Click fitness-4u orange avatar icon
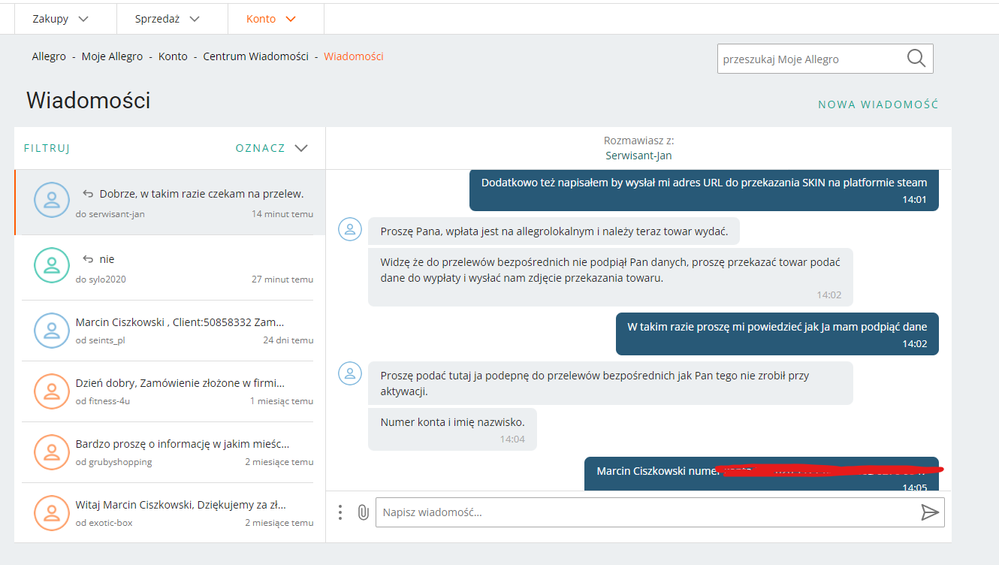999x565 pixels. point(52,391)
